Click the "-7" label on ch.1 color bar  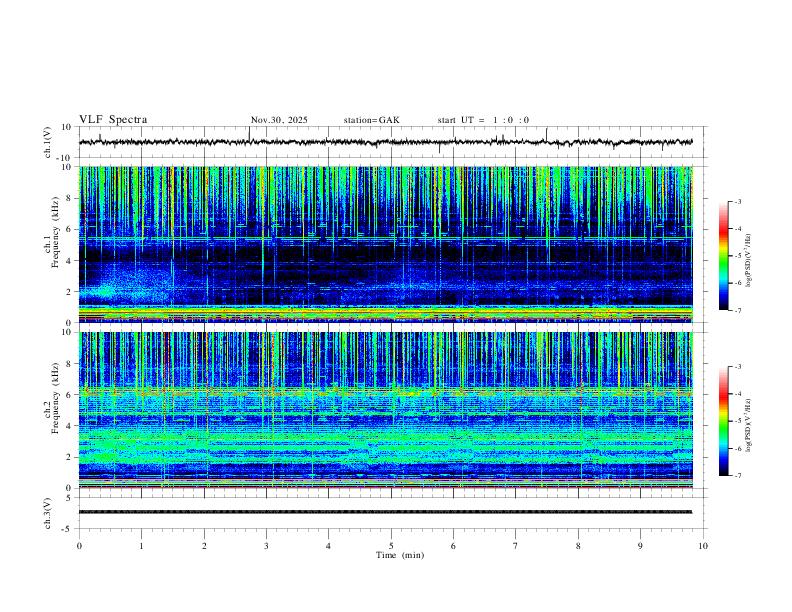[x=738, y=311]
